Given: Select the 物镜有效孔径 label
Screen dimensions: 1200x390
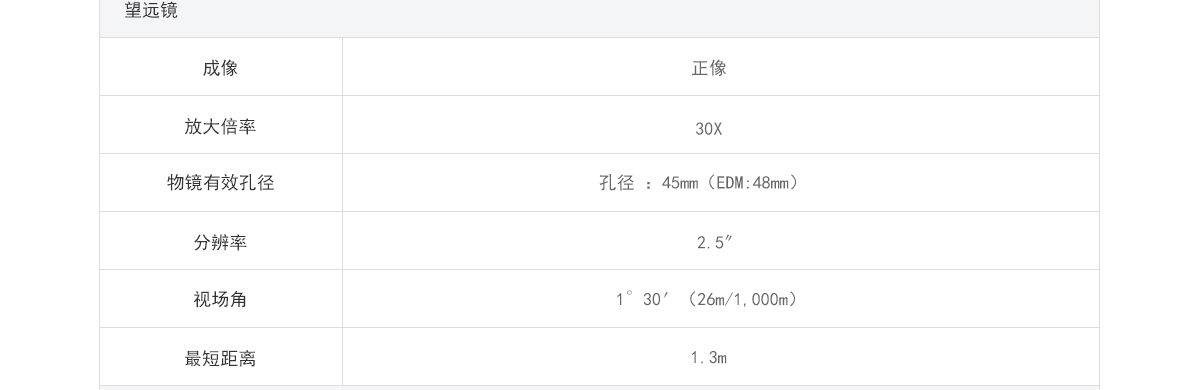Looking at the screenshot, I should [x=220, y=183].
